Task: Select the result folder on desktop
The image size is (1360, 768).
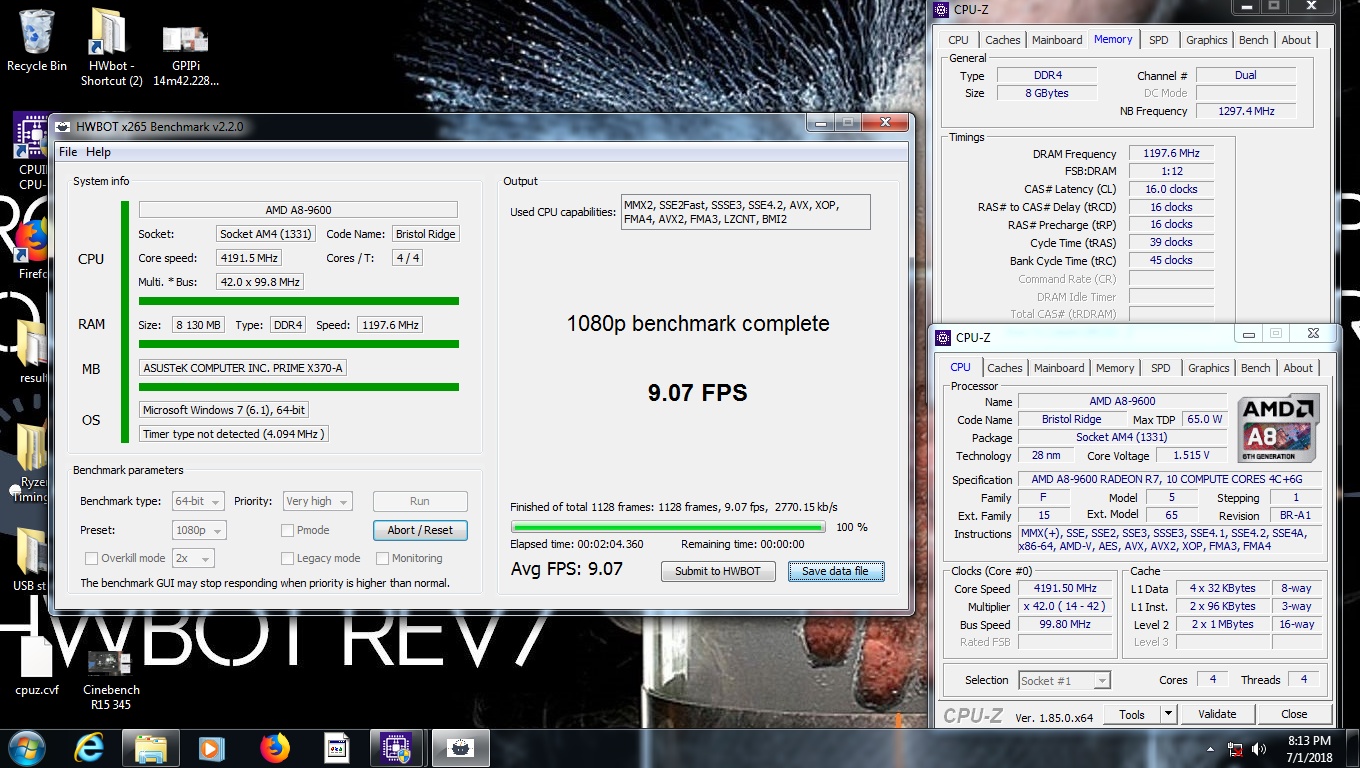Action: (x=33, y=352)
